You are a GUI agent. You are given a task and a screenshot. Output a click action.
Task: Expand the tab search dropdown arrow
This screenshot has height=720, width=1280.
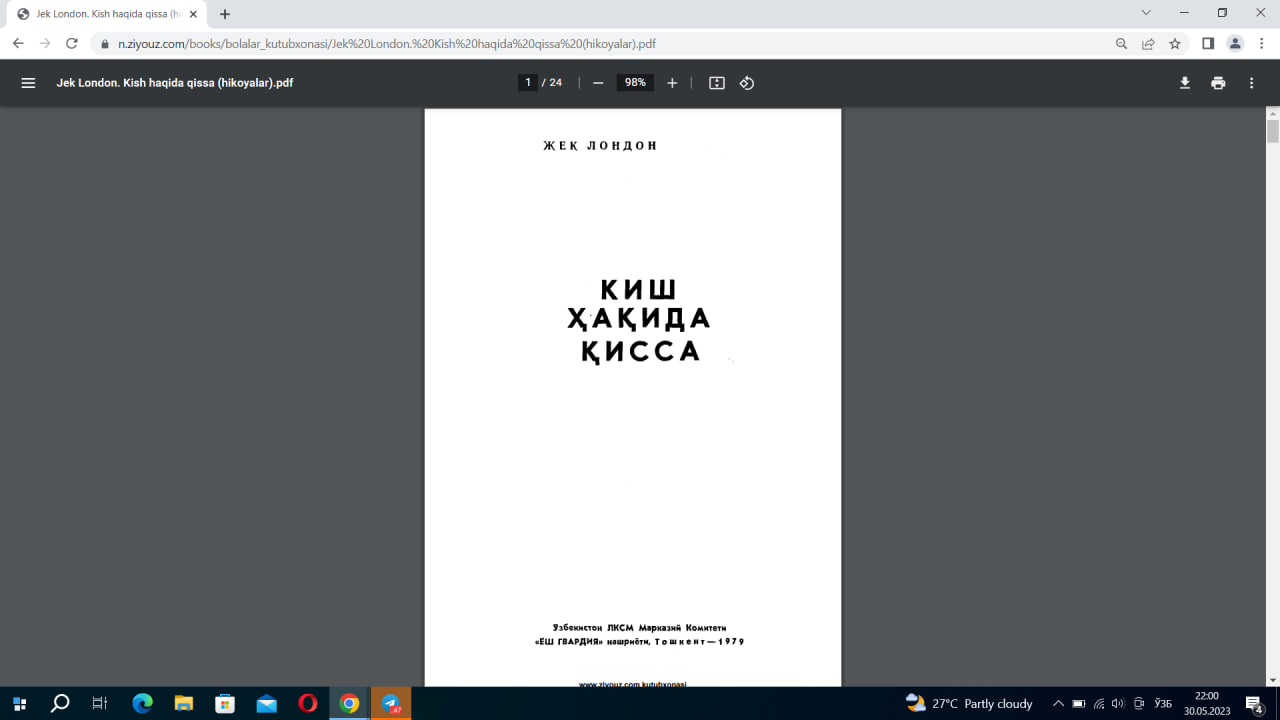1146,13
